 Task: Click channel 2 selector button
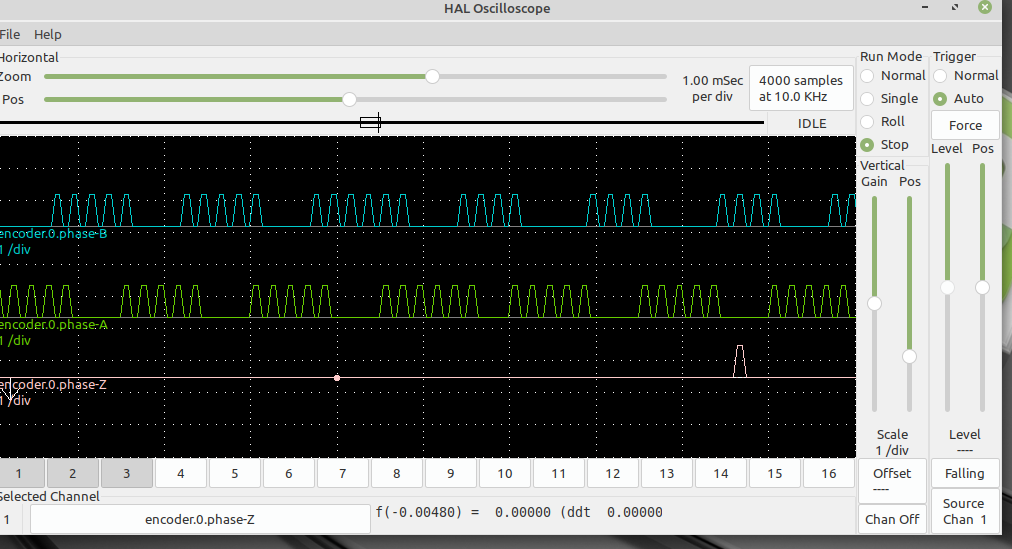coord(72,473)
